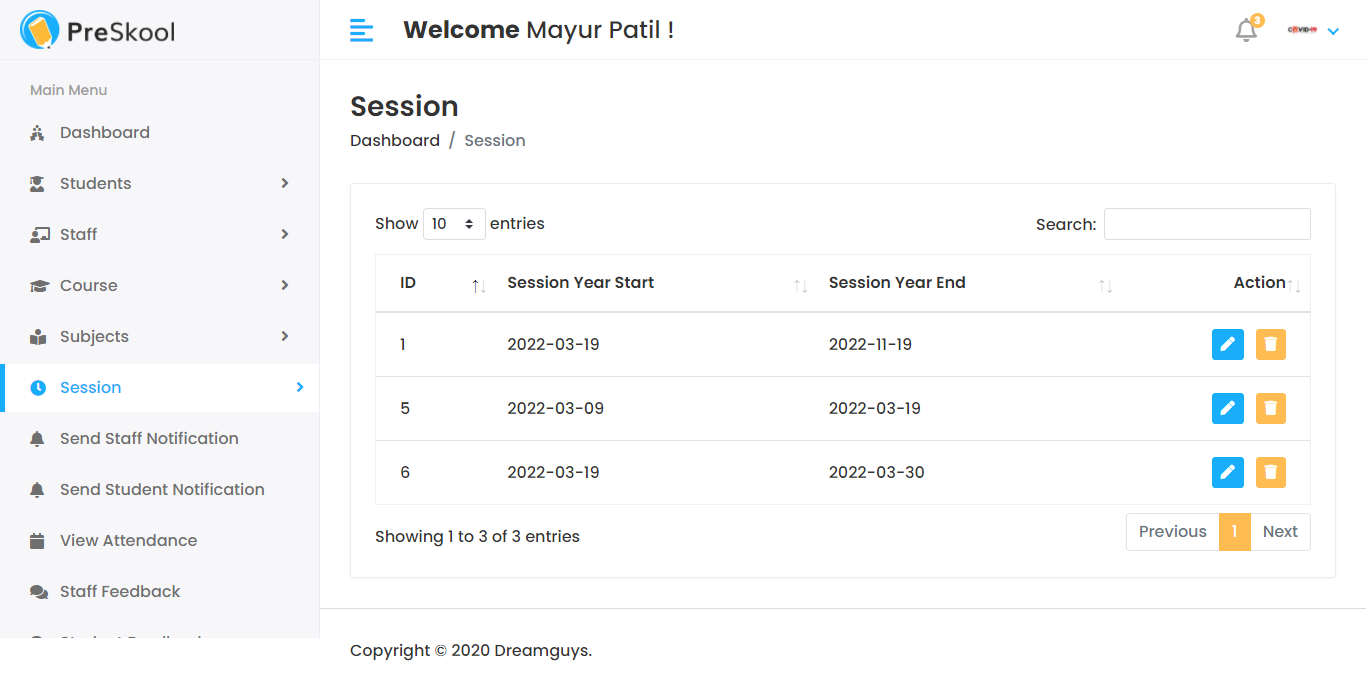1366x693 pixels.
Task: Toggle sort on Session Year End column
Action: (x=1105, y=287)
